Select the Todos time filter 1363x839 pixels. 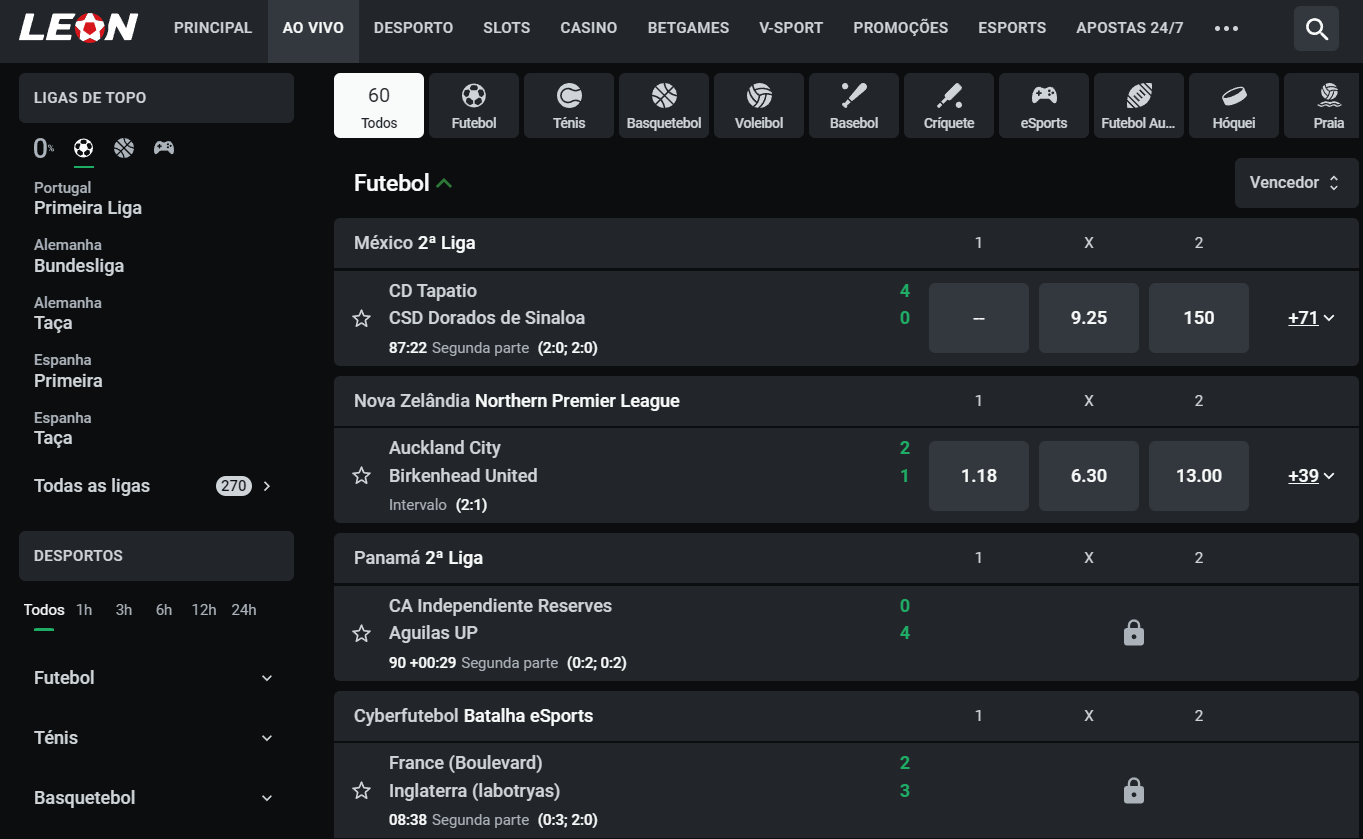click(x=44, y=610)
